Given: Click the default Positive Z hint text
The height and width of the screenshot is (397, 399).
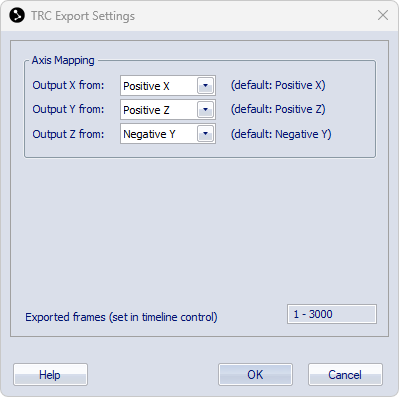Looking at the screenshot, I should [x=278, y=109].
